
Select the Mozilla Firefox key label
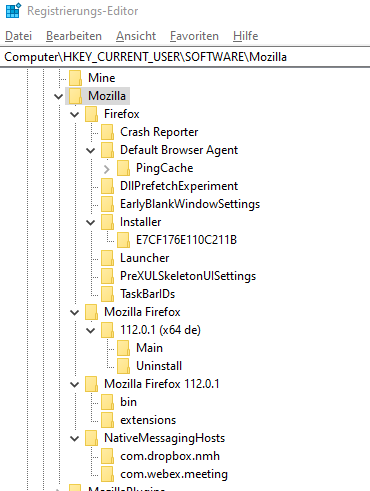142,312
